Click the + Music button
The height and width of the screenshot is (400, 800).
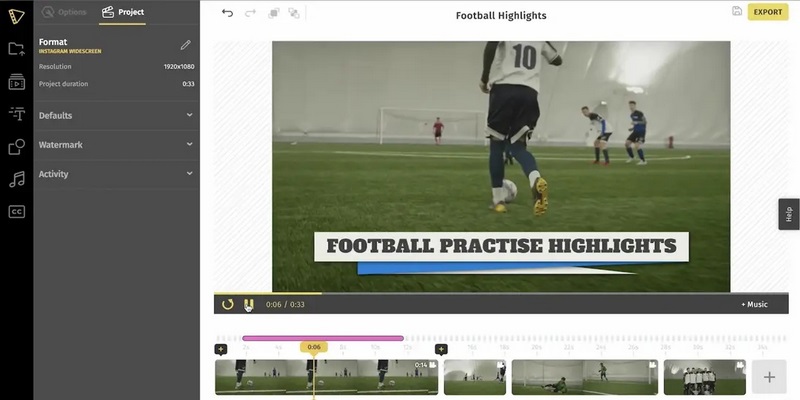click(754, 304)
